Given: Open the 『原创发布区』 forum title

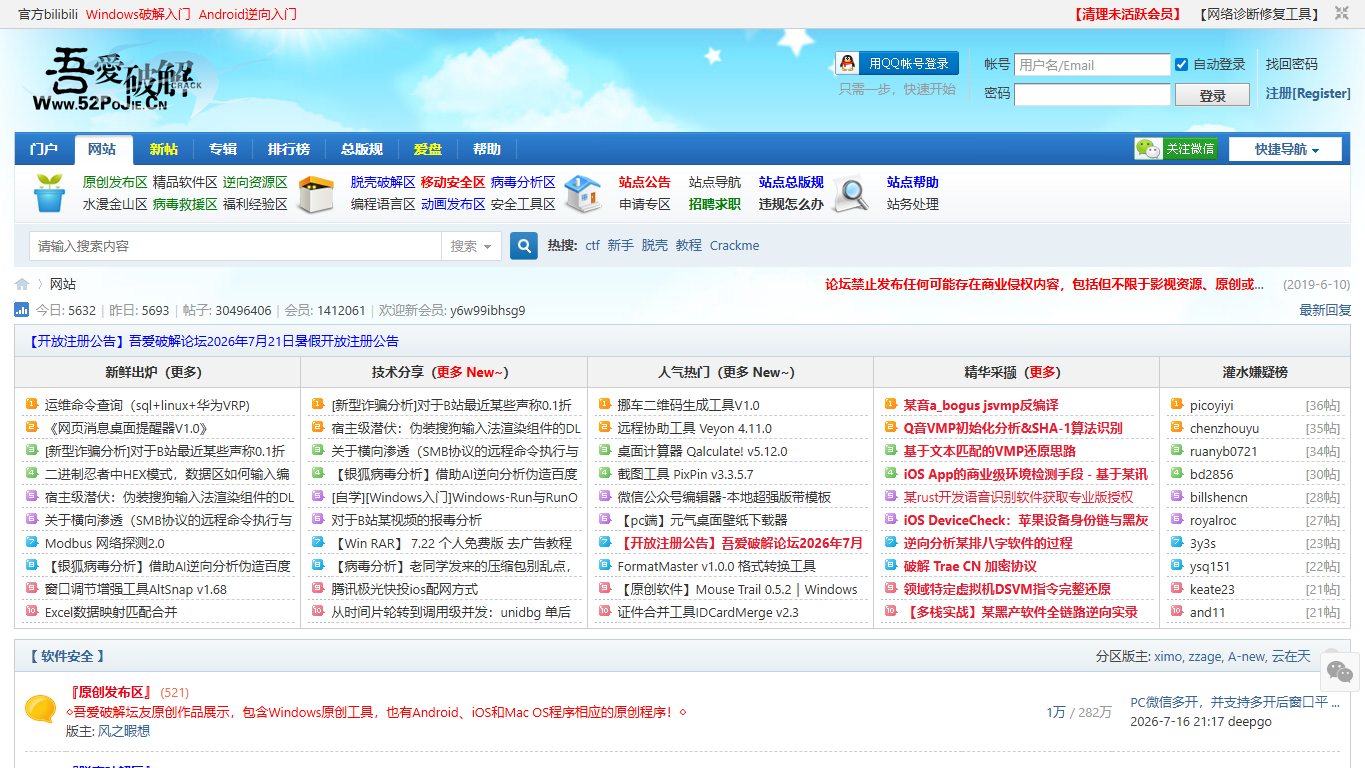Looking at the screenshot, I should pos(111,692).
